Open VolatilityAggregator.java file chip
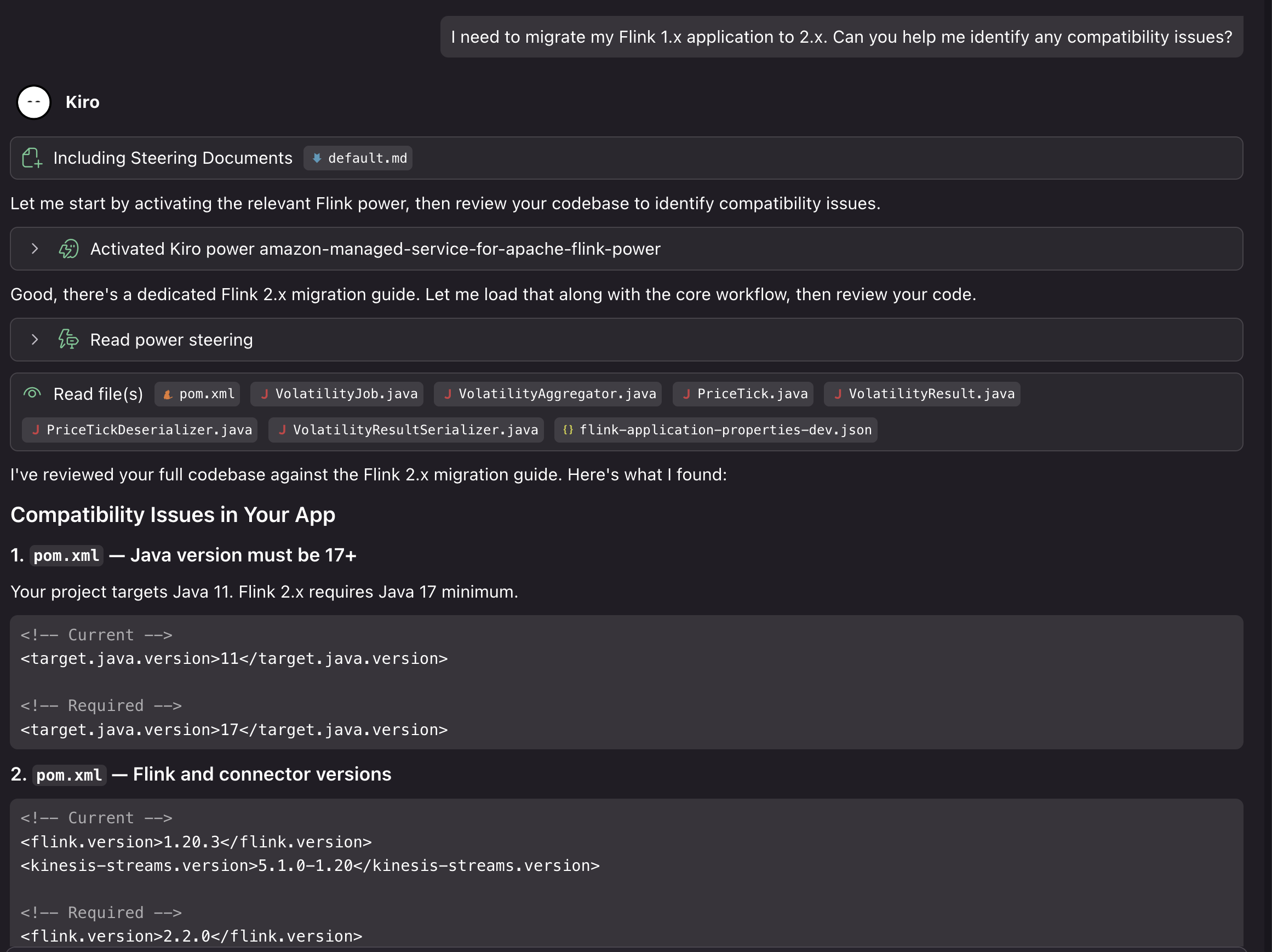 (547, 394)
